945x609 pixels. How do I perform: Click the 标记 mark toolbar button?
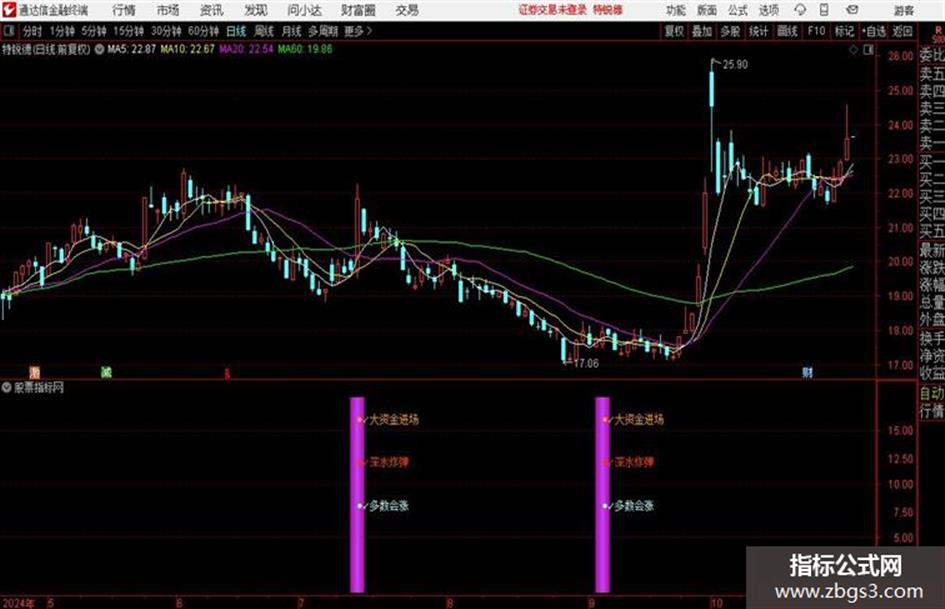tap(844, 31)
